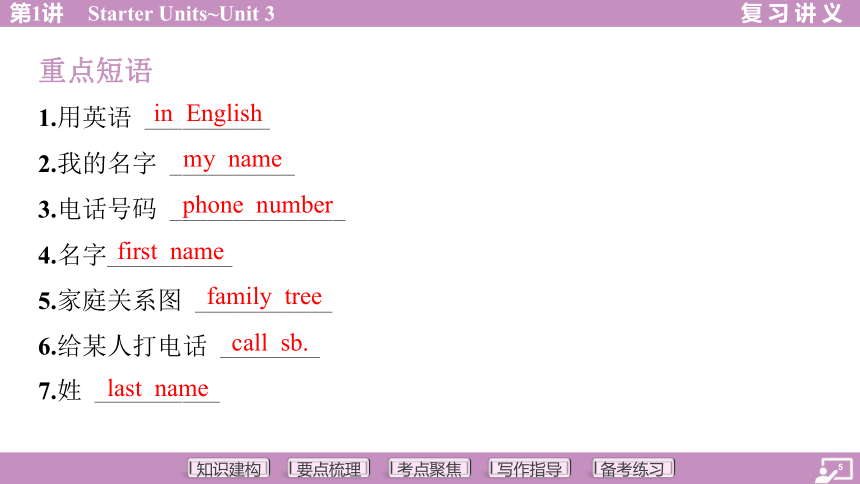Viewport: 860px width, 484px height.
Task: Open the 知识建构 section
Action: coord(229,469)
